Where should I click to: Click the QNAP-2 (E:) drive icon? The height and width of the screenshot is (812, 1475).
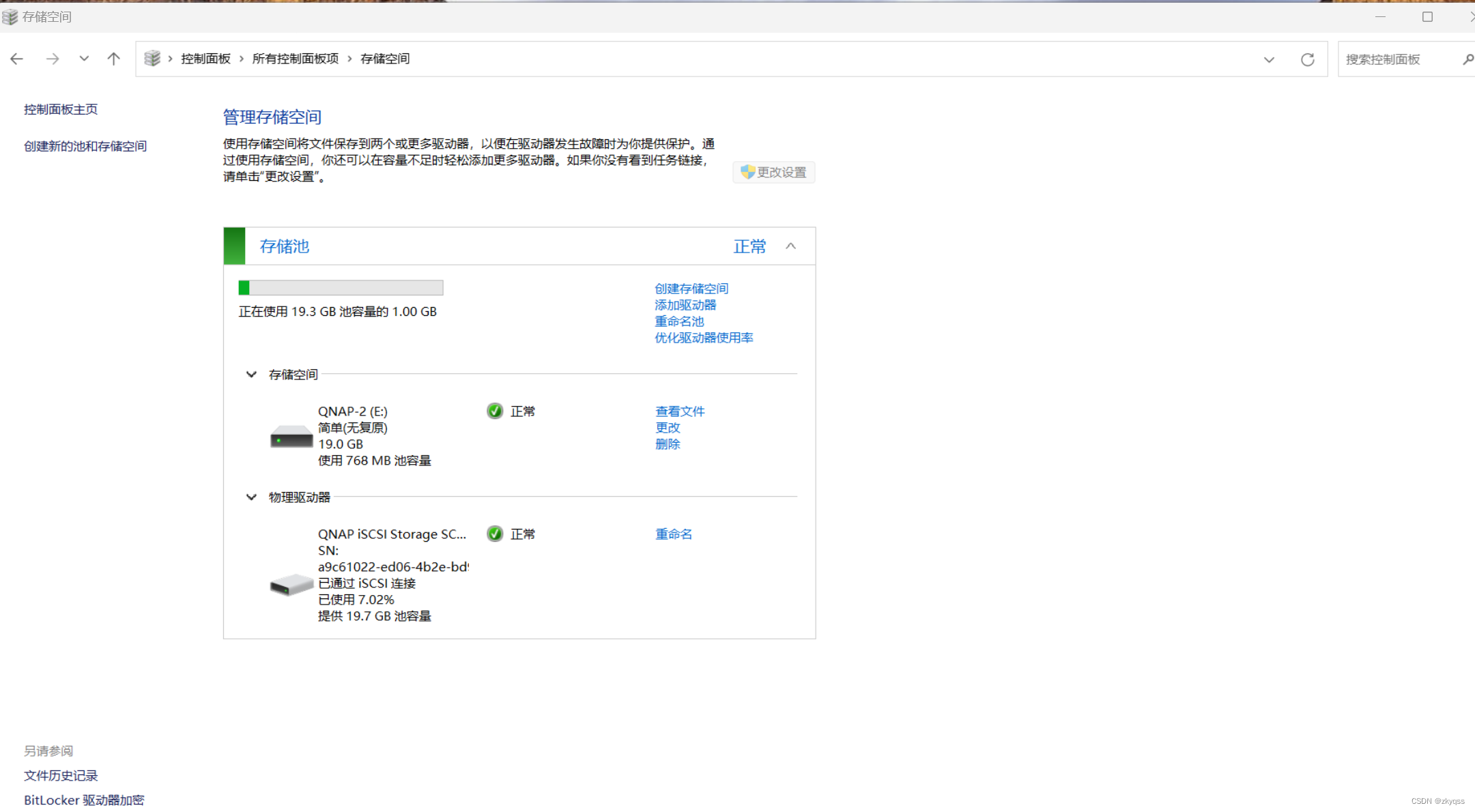coord(291,437)
